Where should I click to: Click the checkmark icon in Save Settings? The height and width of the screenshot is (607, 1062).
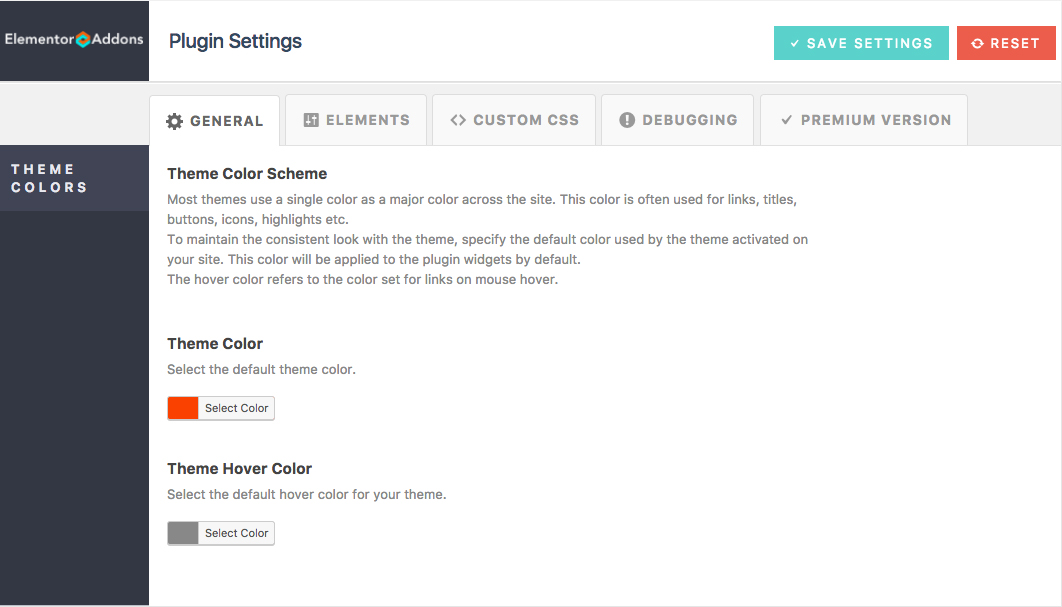tap(794, 44)
